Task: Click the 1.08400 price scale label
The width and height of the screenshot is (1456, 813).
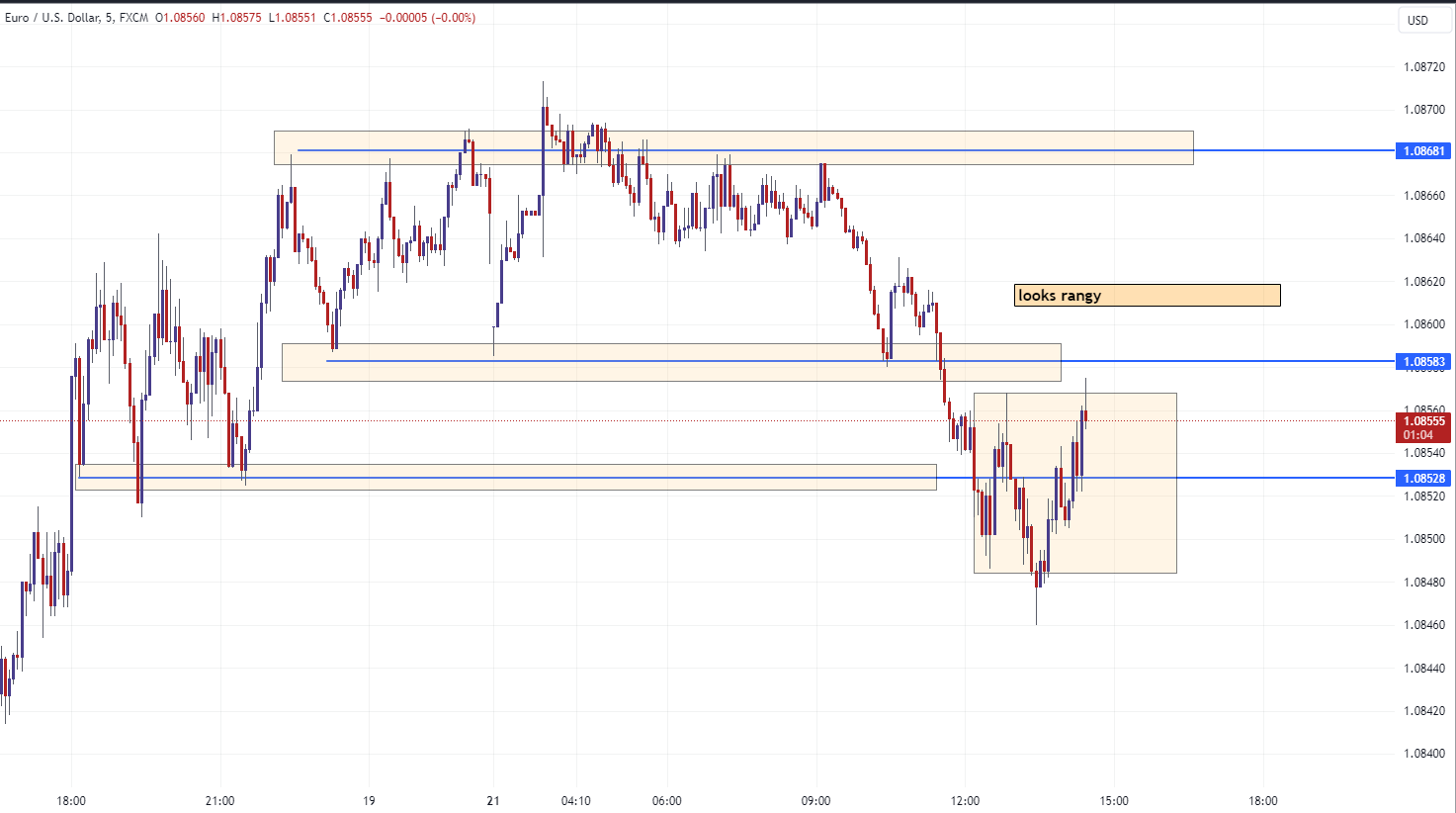Action: [1423, 754]
